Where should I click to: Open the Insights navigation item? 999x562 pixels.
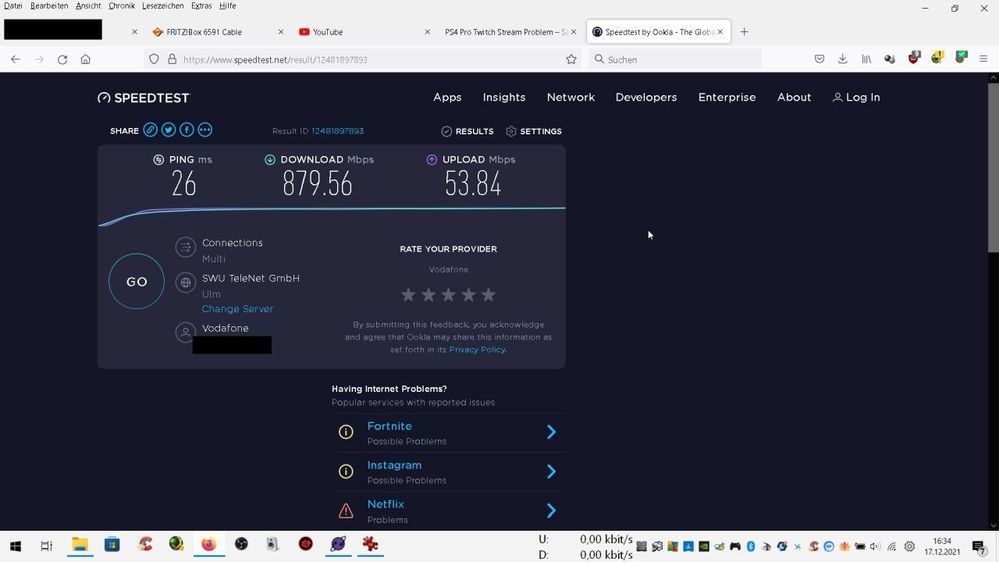(504, 97)
